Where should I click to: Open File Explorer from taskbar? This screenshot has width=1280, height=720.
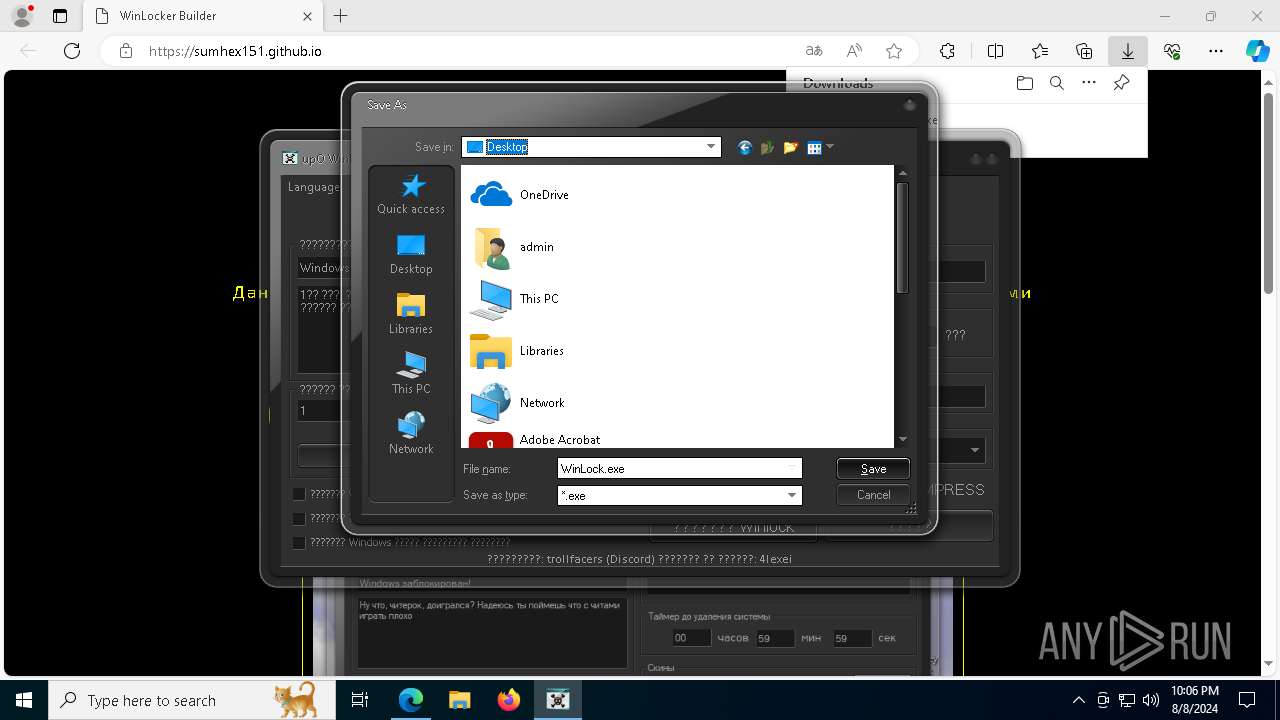pyautogui.click(x=459, y=700)
